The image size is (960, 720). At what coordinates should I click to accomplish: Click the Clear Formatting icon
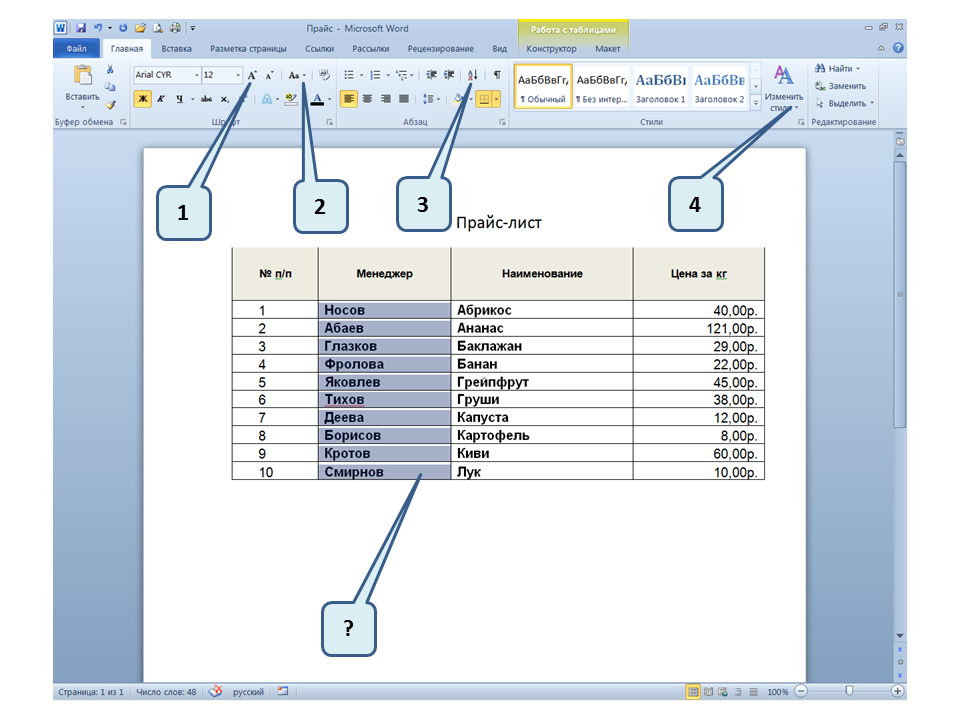tap(325, 75)
